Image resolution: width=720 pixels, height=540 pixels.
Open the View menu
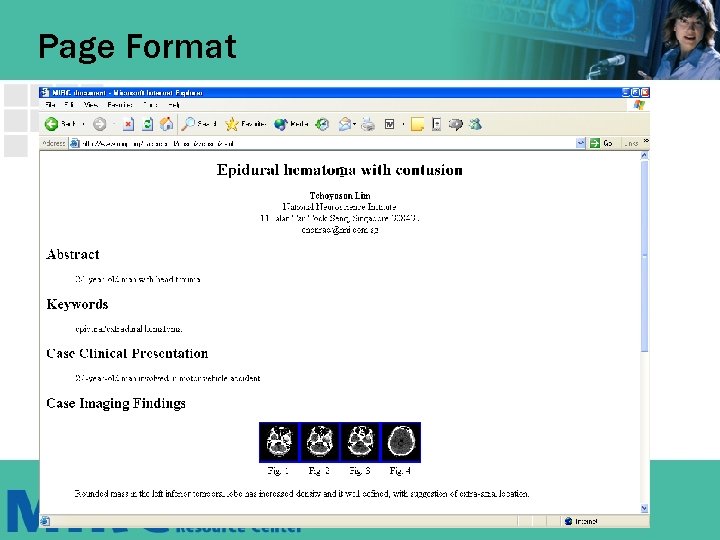pyautogui.click(x=91, y=105)
